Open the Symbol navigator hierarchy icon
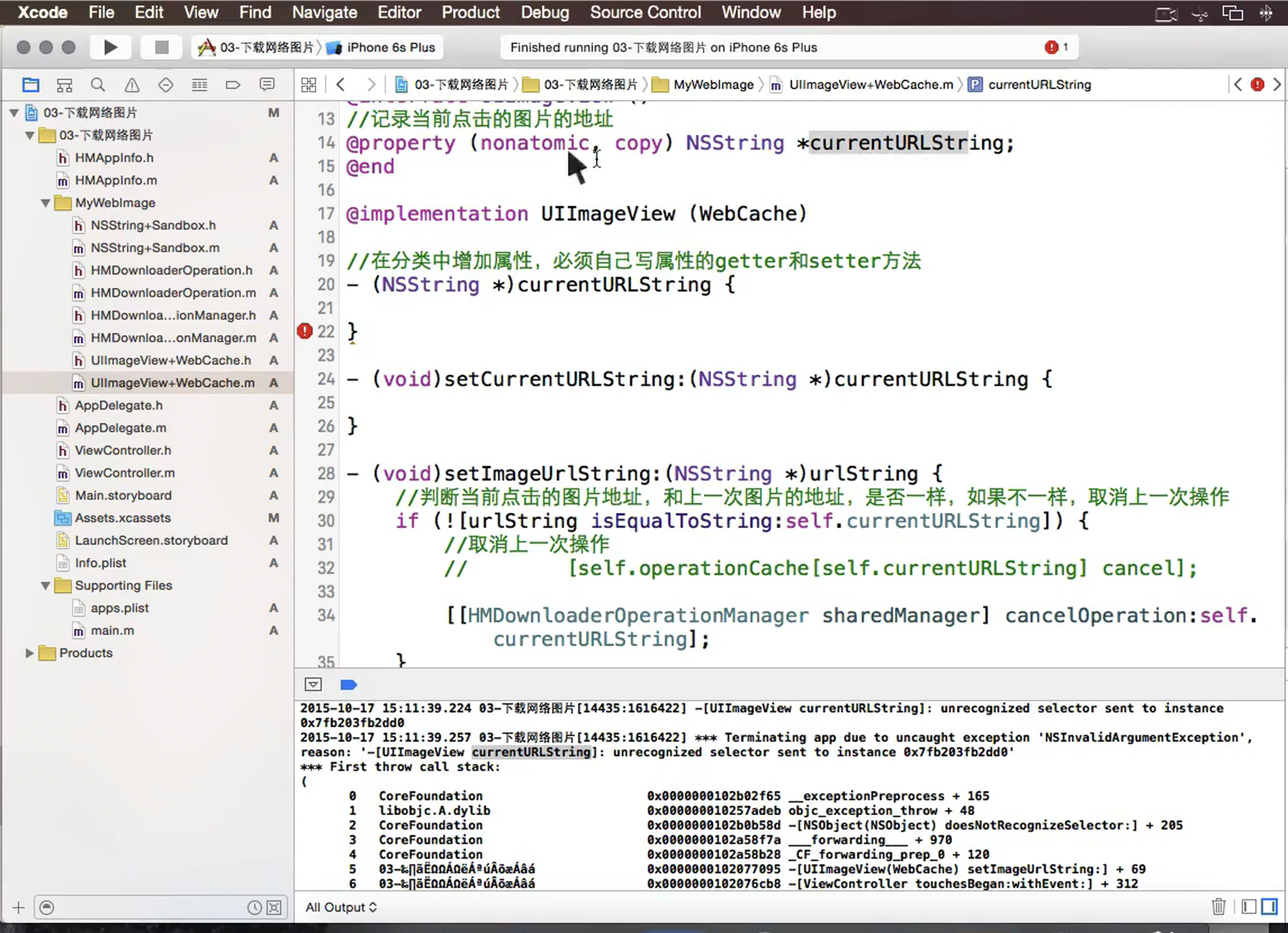This screenshot has width=1288, height=933. coord(64,85)
